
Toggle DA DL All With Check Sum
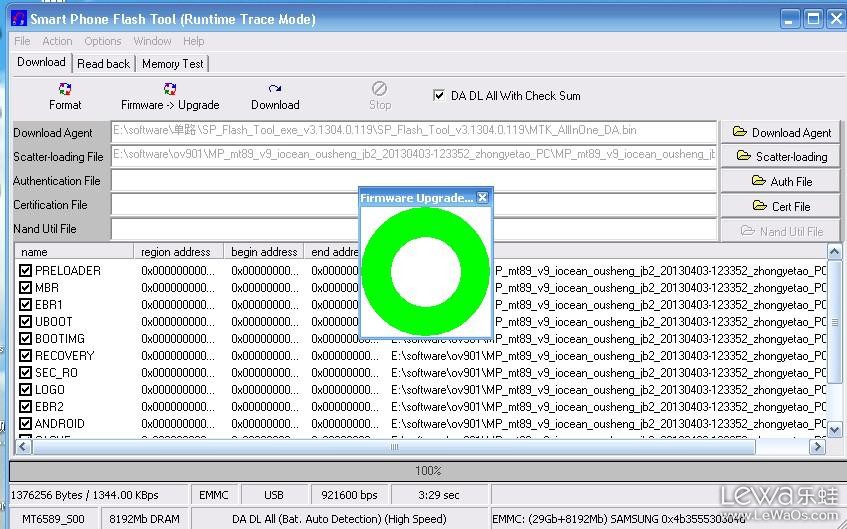[439, 96]
